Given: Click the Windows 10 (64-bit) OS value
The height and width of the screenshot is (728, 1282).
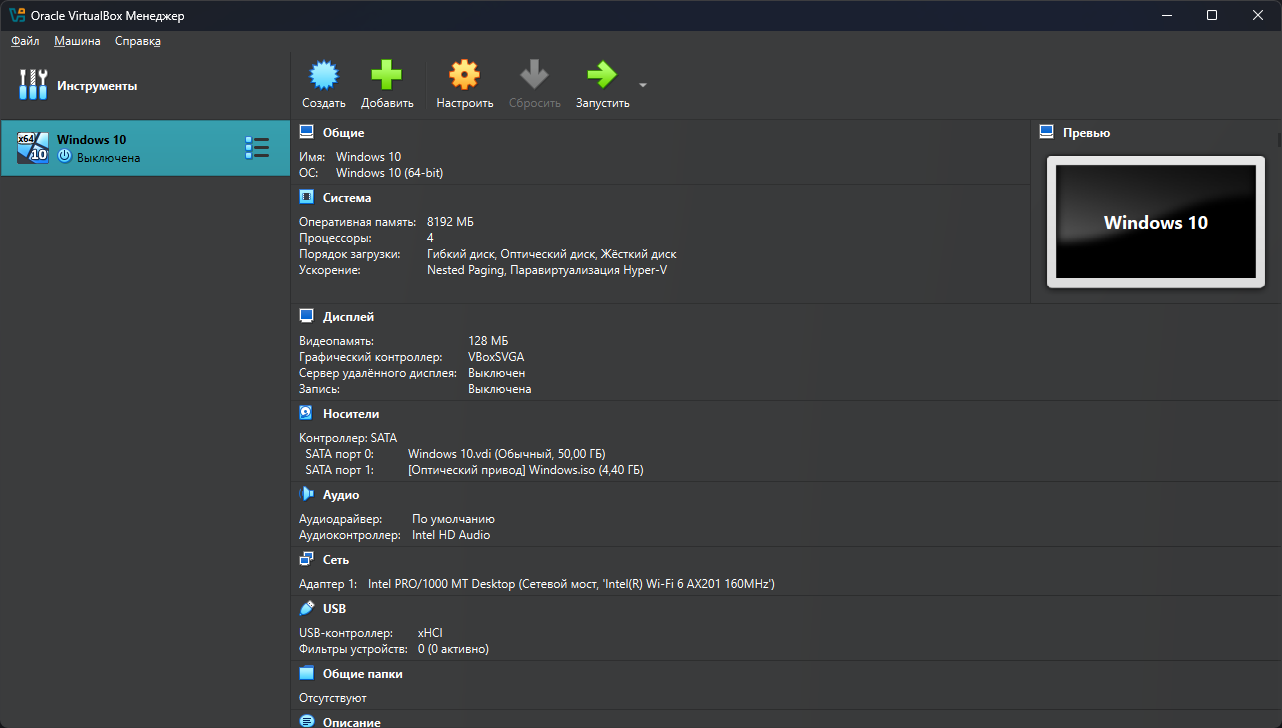Looking at the screenshot, I should 389,173.
